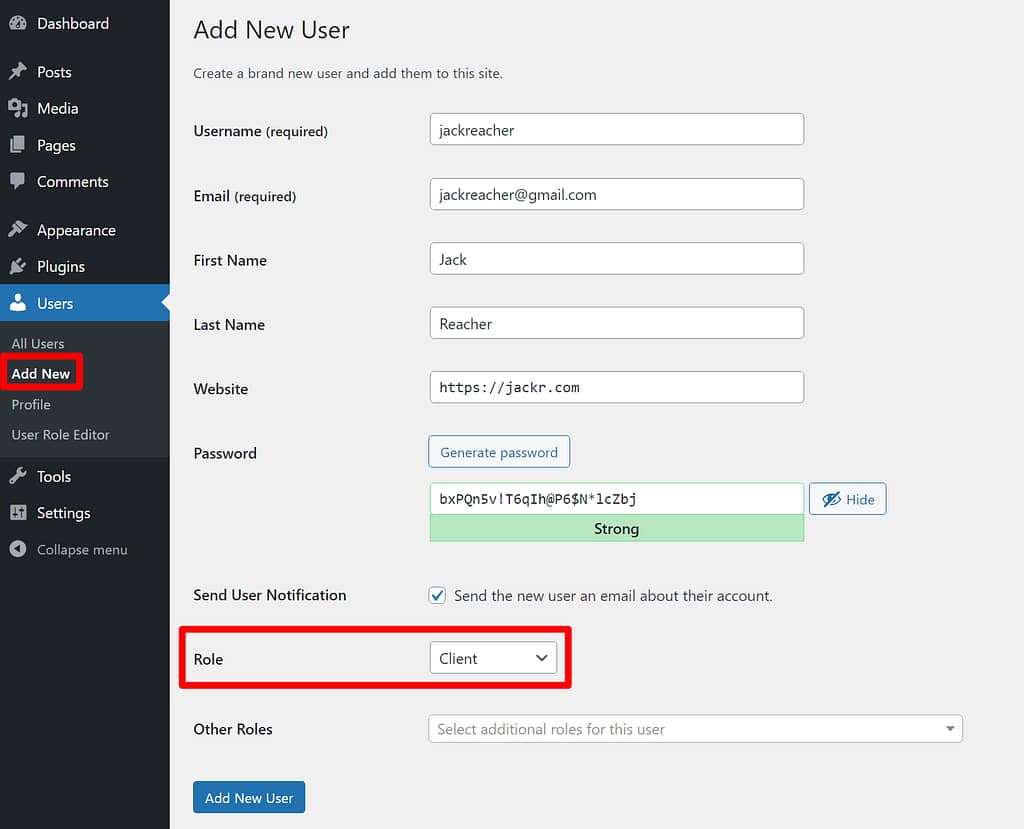1024x829 pixels.
Task: Uncheck Send User Notification checkbox
Action: (x=437, y=595)
